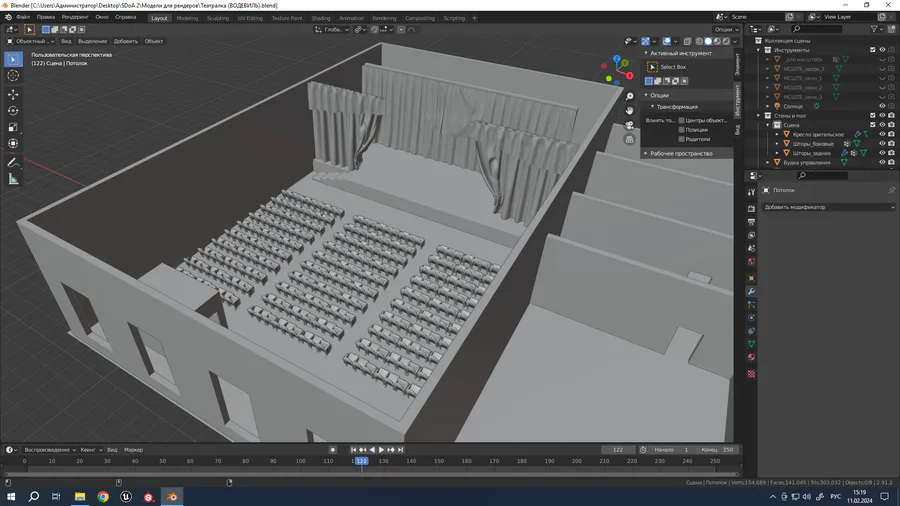Switch to the UV Editing workspace tab
The width and height of the screenshot is (900, 506).
coord(250,18)
